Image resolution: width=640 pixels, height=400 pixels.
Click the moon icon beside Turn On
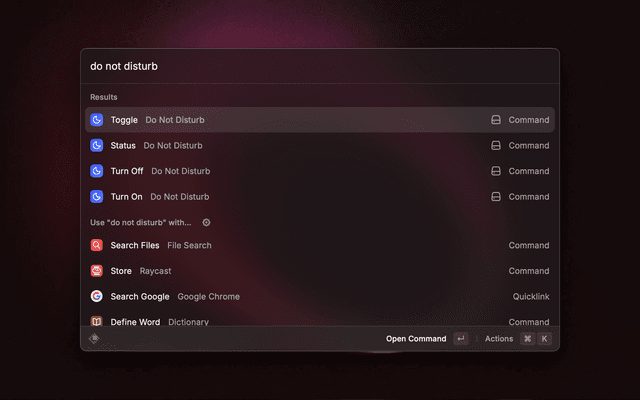pos(97,197)
